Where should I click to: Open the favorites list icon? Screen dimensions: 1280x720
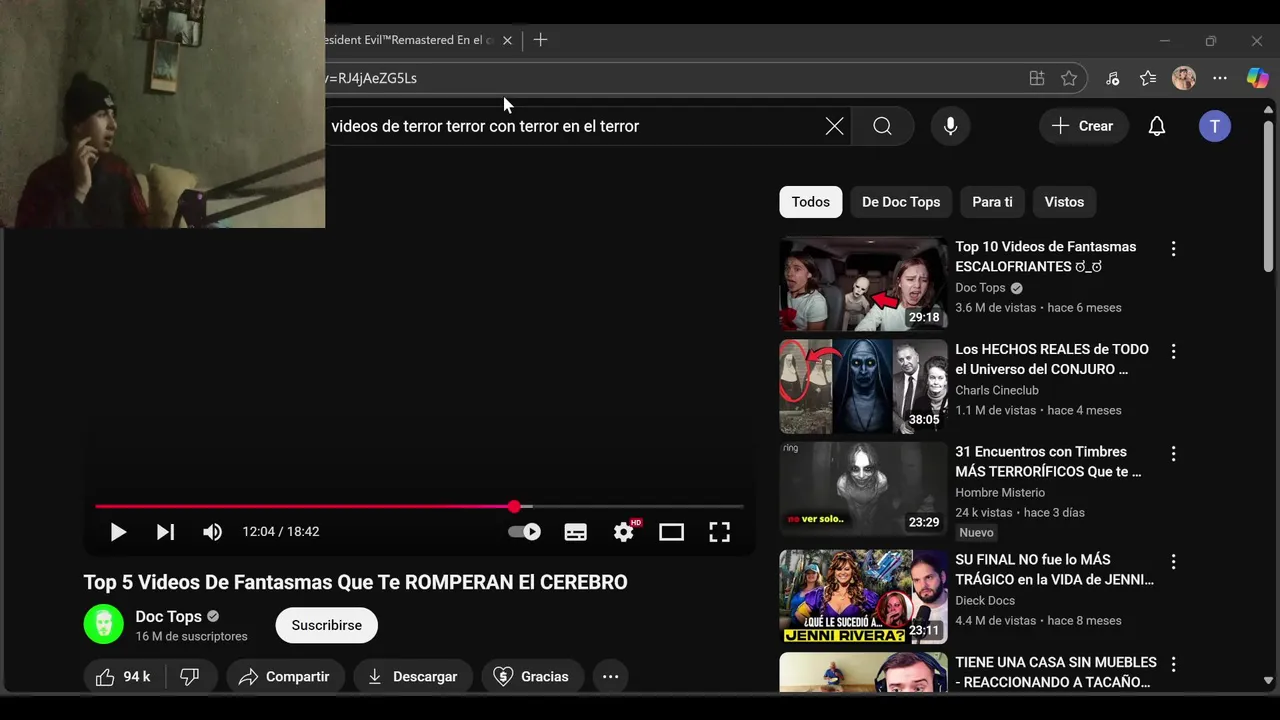point(1148,78)
